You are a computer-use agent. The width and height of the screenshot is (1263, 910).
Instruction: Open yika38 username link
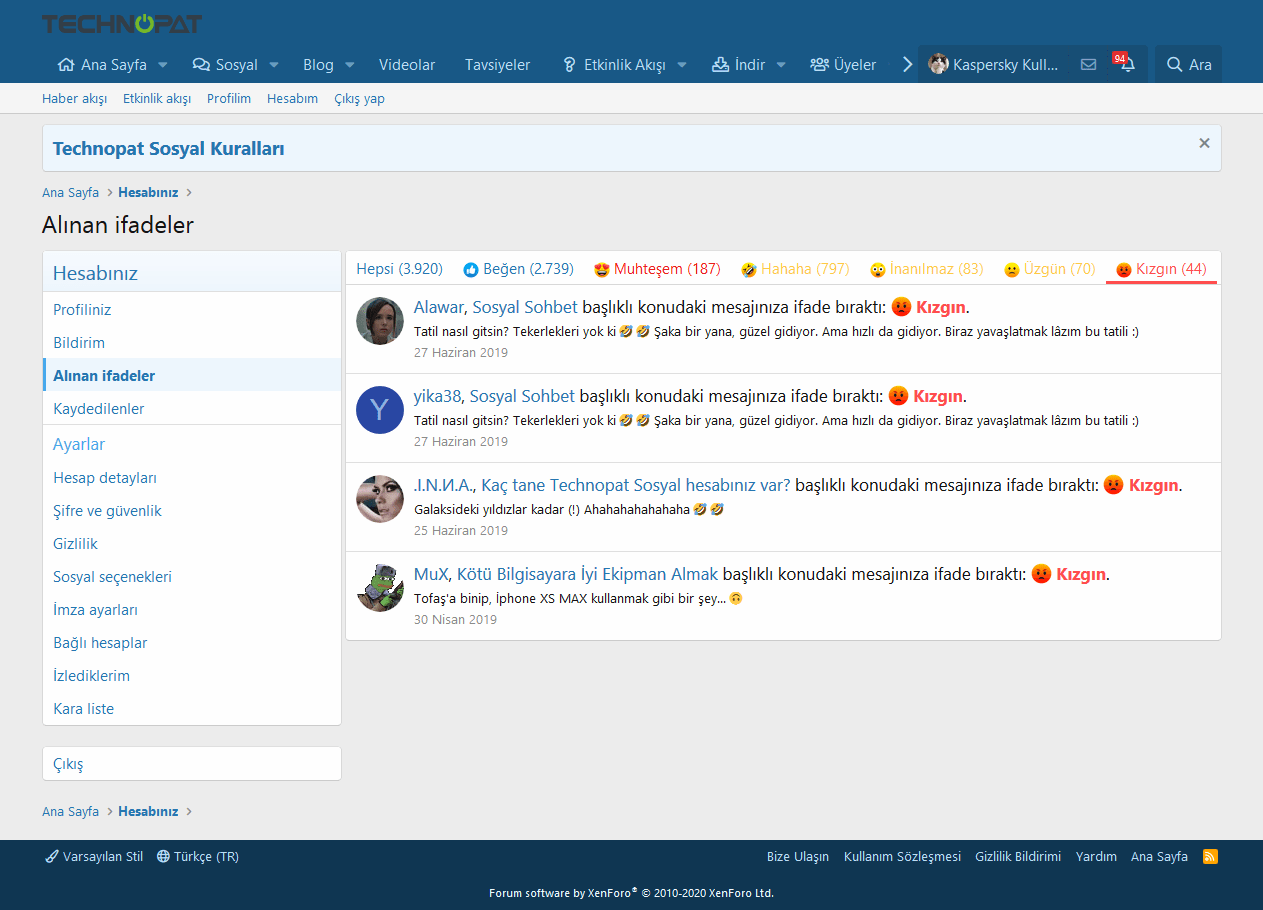437,396
